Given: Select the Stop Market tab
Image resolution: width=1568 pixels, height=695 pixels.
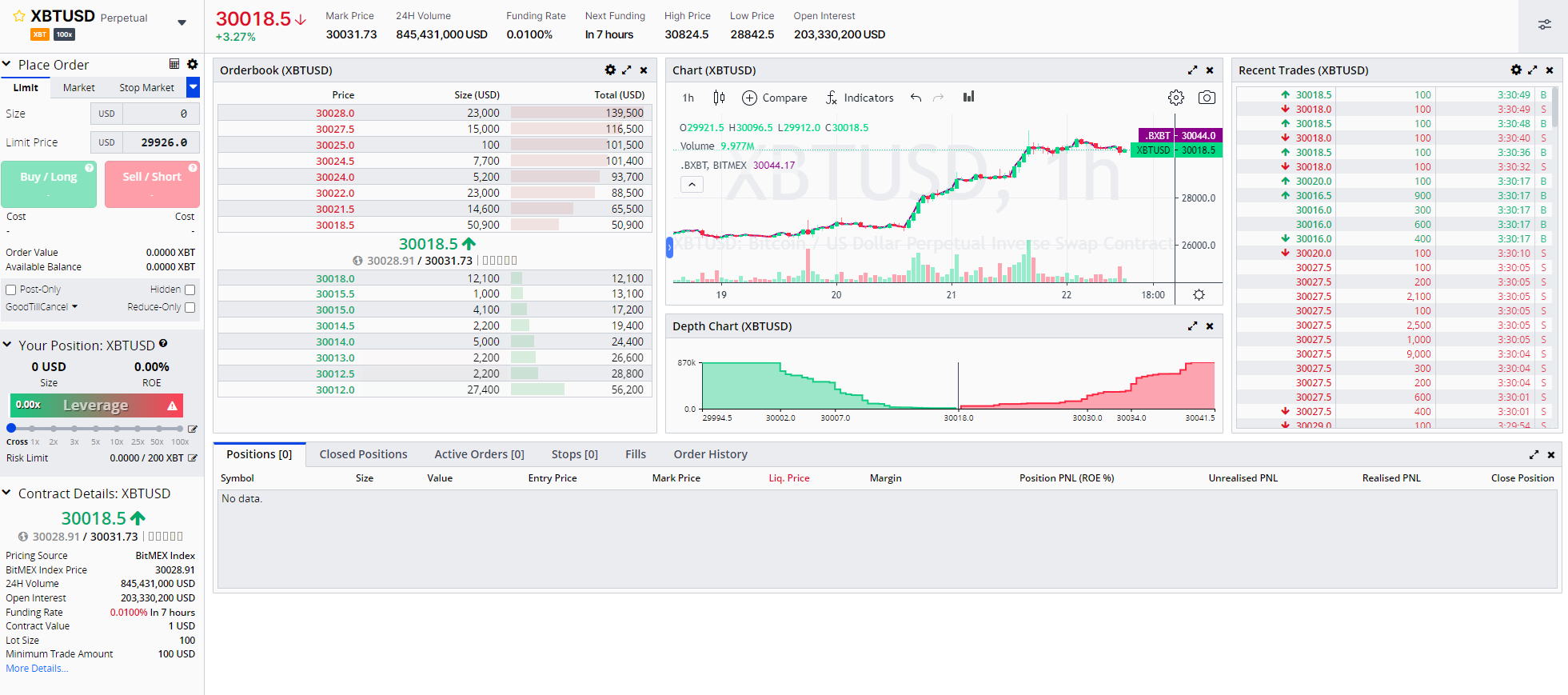Looking at the screenshot, I should (x=146, y=88).
